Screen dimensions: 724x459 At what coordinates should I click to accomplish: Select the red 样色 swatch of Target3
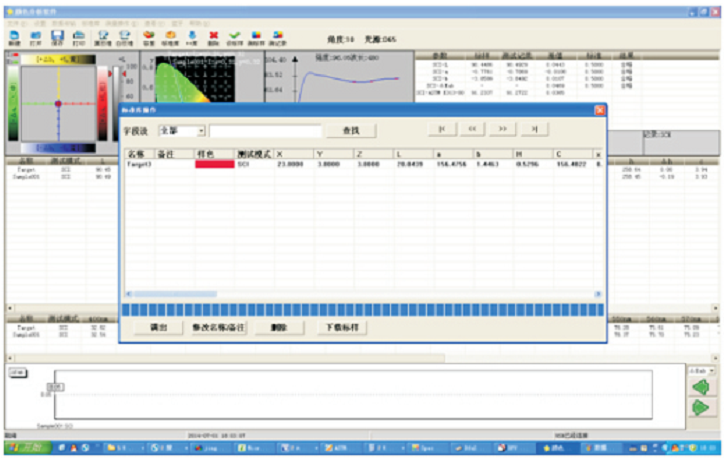[x=213, y=164]
